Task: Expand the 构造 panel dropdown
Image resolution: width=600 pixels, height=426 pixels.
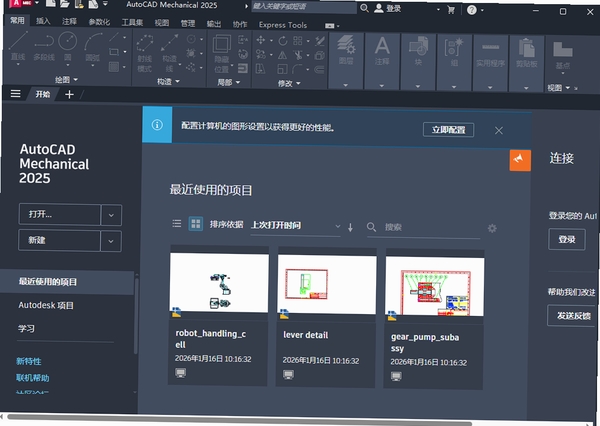Action: 168,81
